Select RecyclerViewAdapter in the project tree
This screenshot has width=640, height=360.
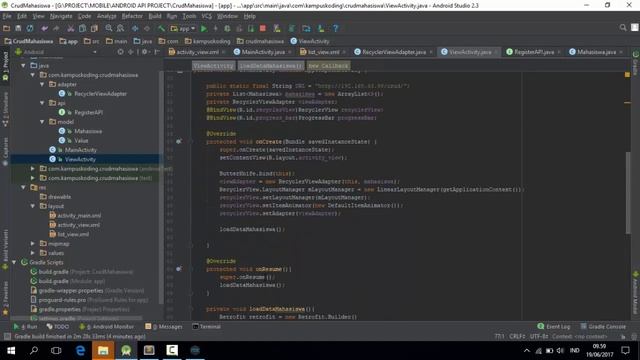click(x=100, y=93)
